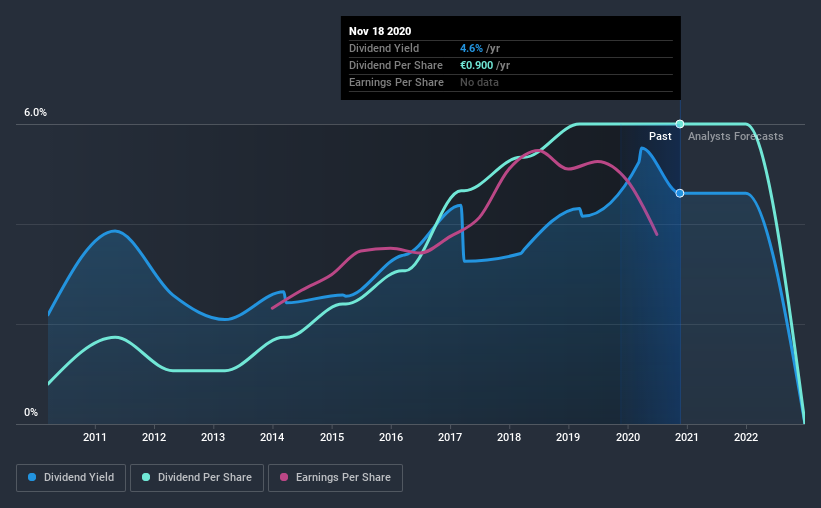821x508 pixels.
Task: Click the 'No data' earnings value in tooltip
Action: coord(479,82)
